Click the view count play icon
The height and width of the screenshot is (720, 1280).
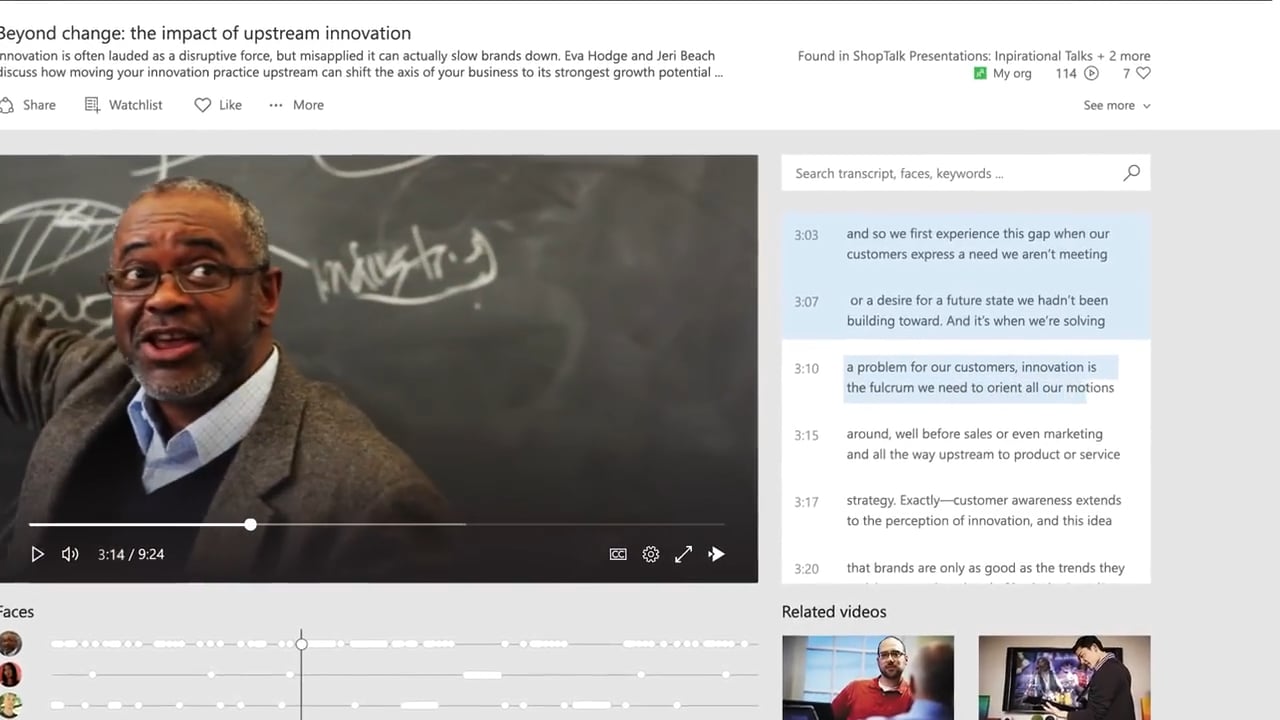coord(1092,73)
